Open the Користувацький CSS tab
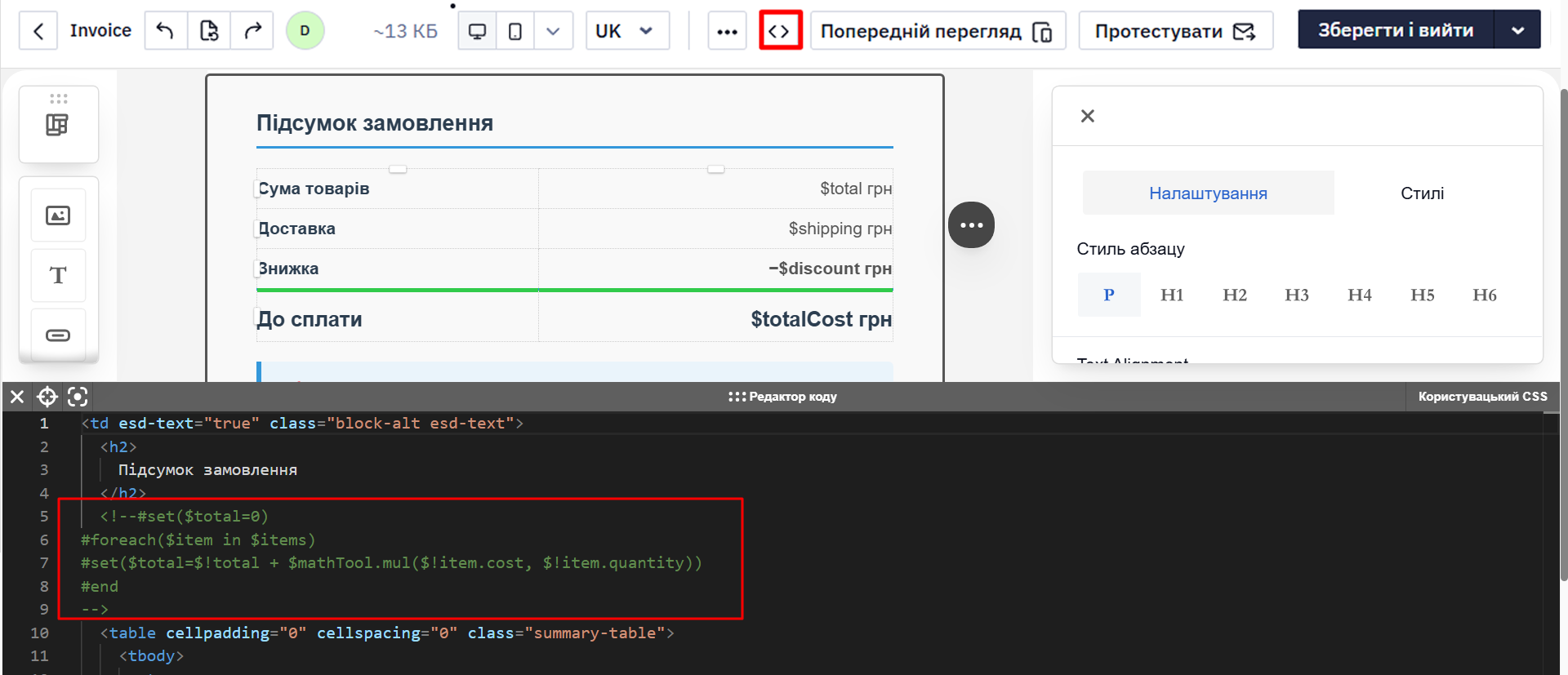 point(1482,397)
